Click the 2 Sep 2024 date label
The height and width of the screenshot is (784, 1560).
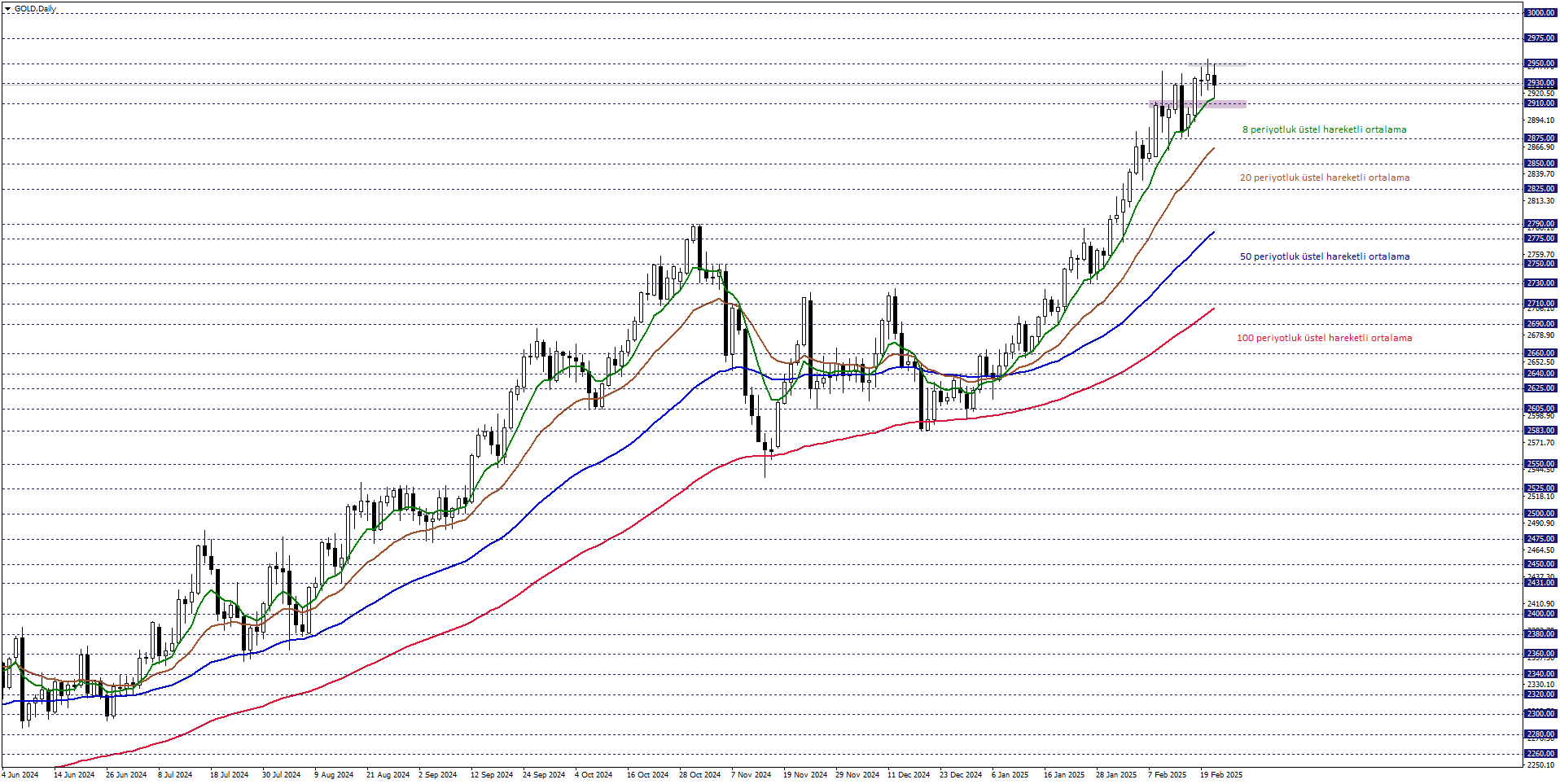[x=437, y=775]
